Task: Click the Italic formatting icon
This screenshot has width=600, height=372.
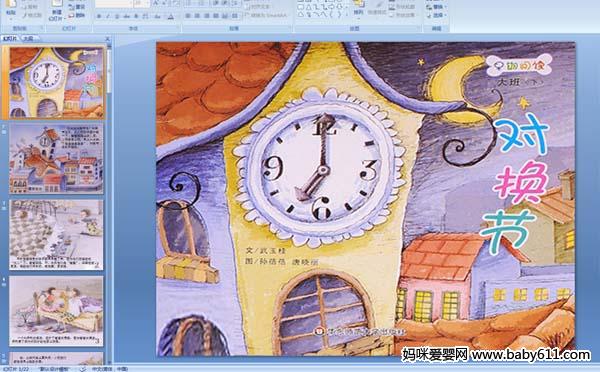Action: (108, 16)
